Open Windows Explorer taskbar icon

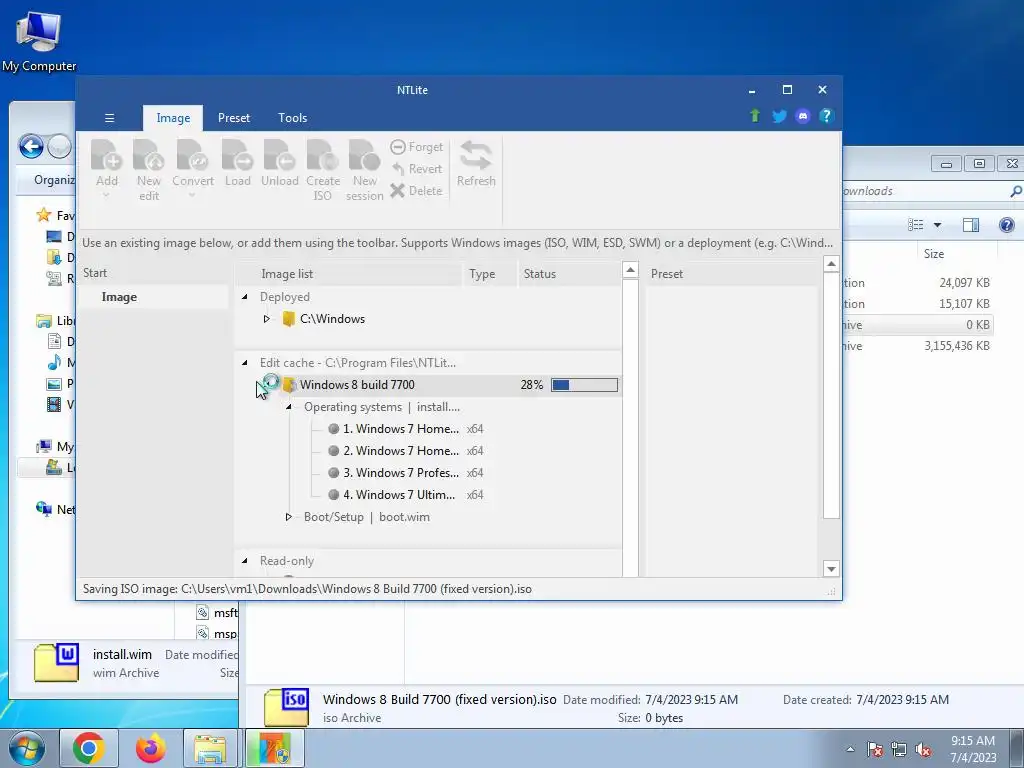click(x=210, y=748)
